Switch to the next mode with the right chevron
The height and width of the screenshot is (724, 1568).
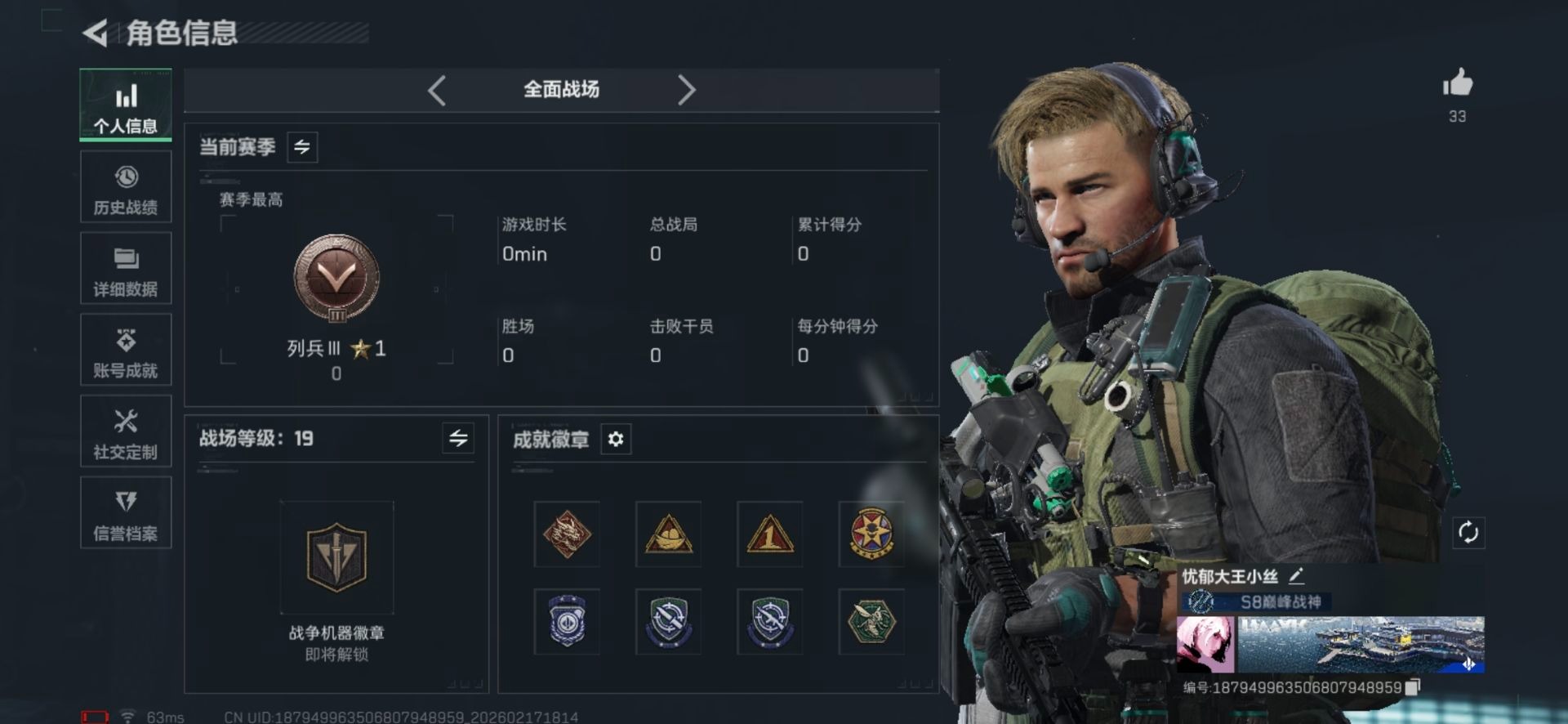point(687,90)
